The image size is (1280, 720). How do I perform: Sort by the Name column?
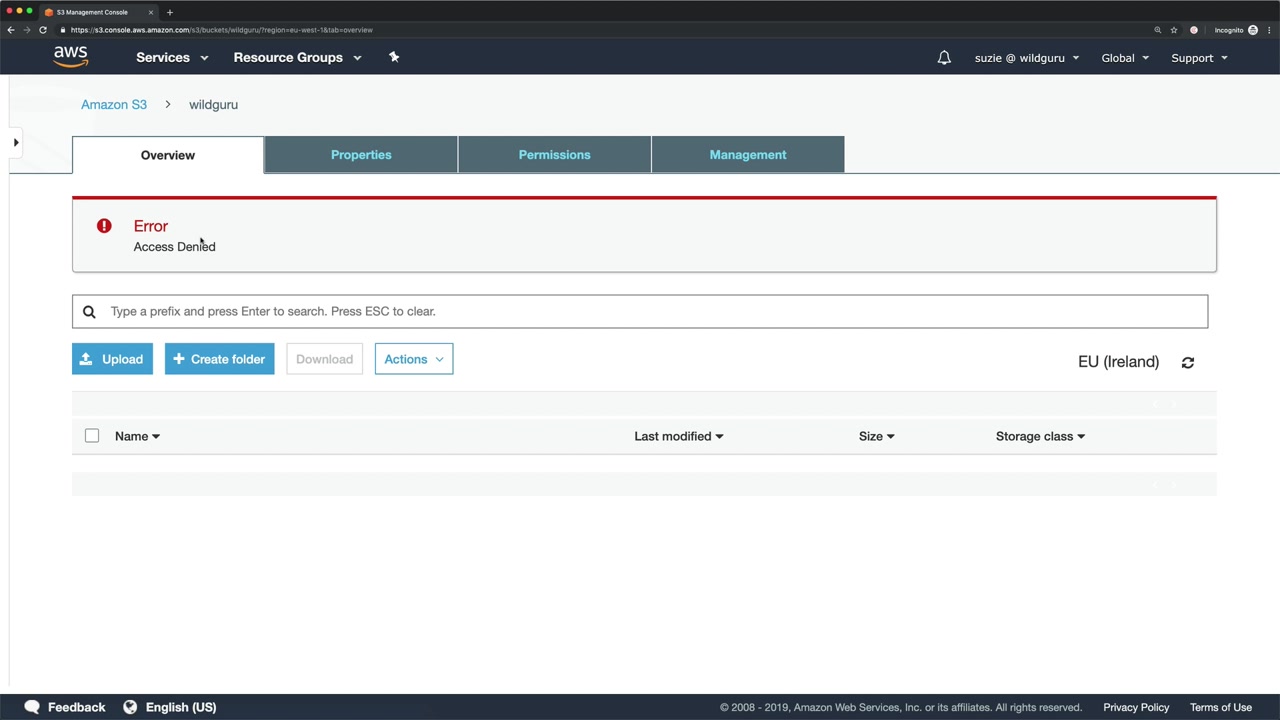(137, 436)
